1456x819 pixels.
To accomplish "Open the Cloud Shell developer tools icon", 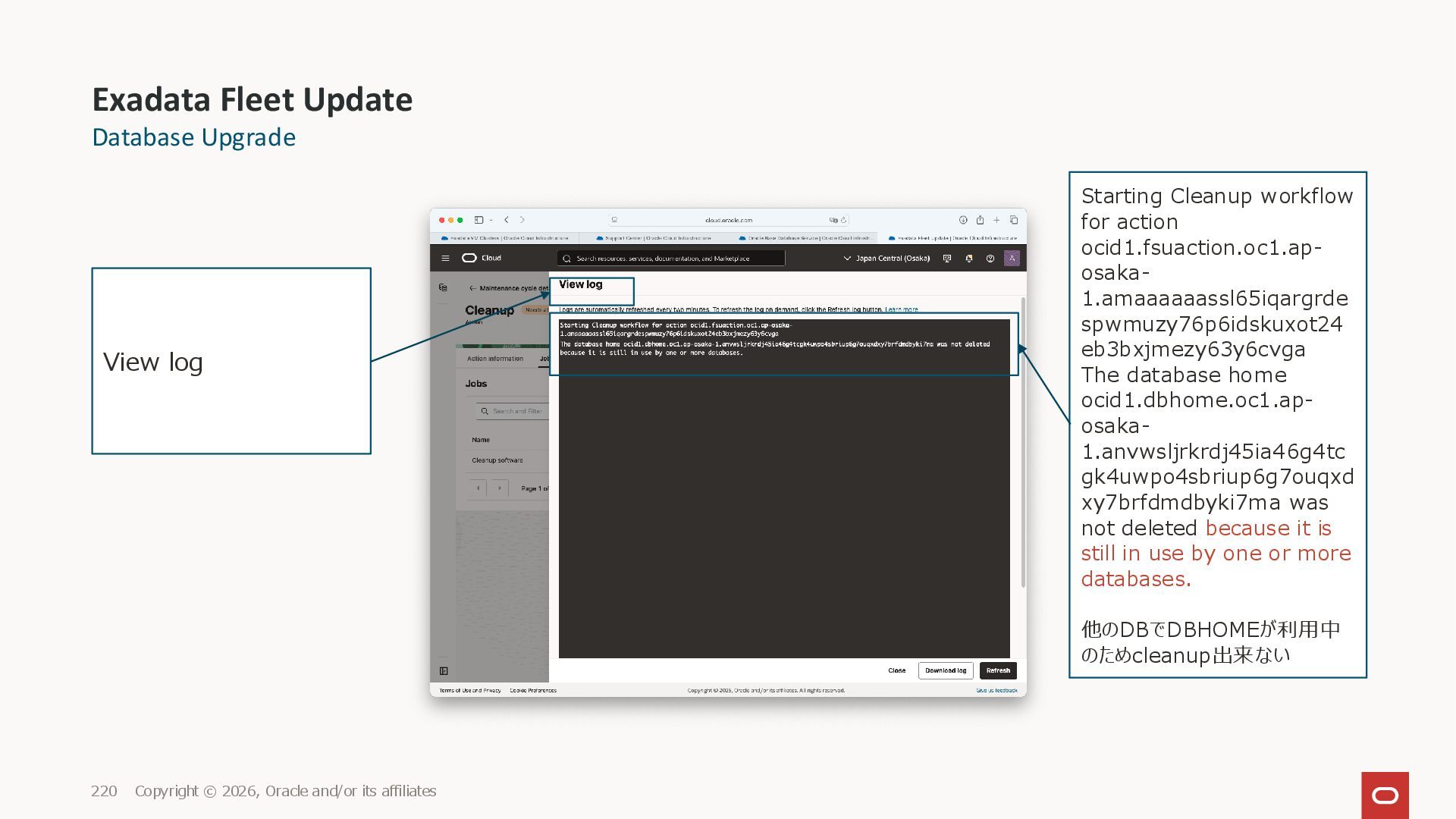I will click(x=946, y=259).
